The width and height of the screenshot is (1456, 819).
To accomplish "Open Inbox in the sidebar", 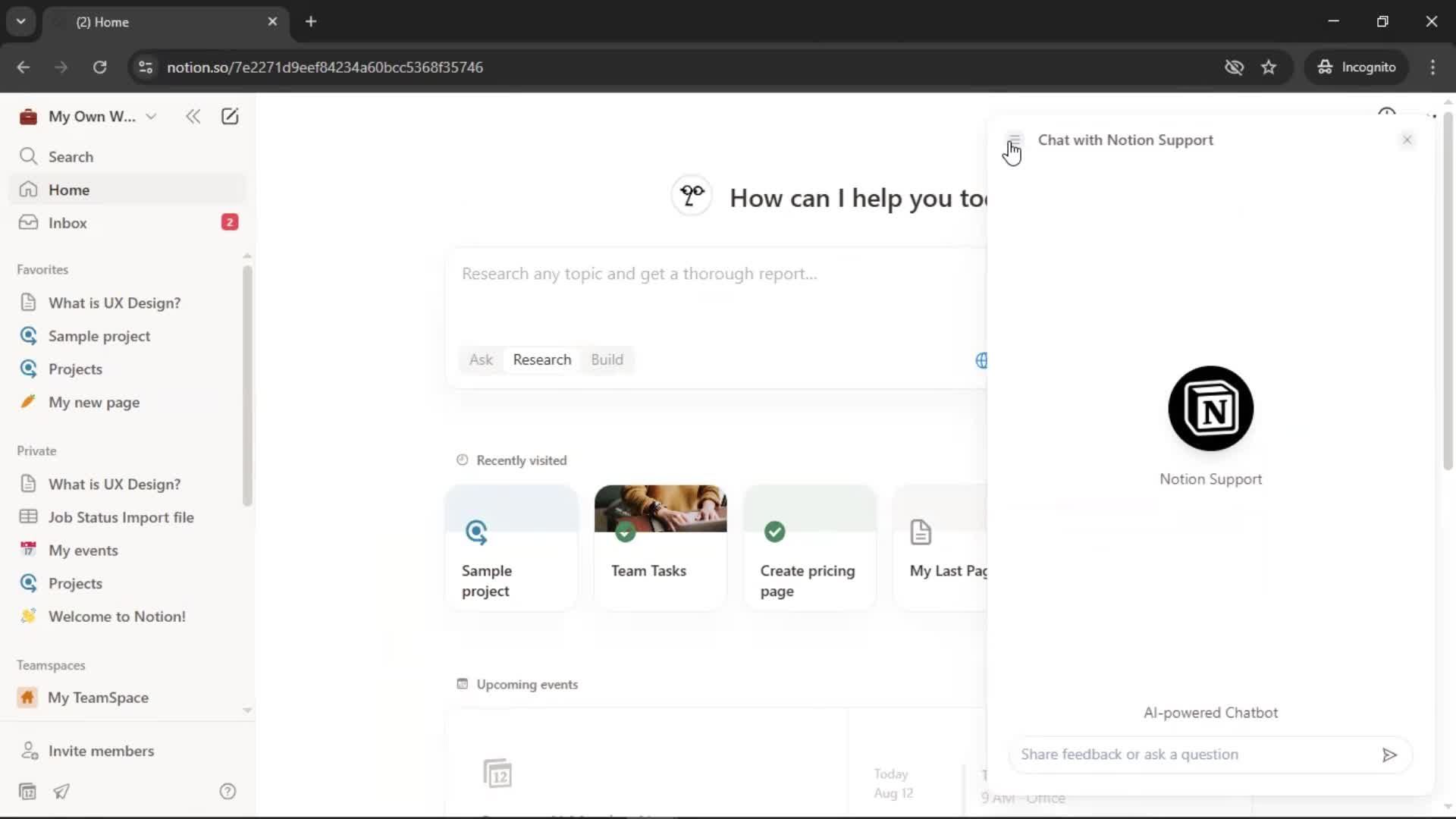I will 127,223.
